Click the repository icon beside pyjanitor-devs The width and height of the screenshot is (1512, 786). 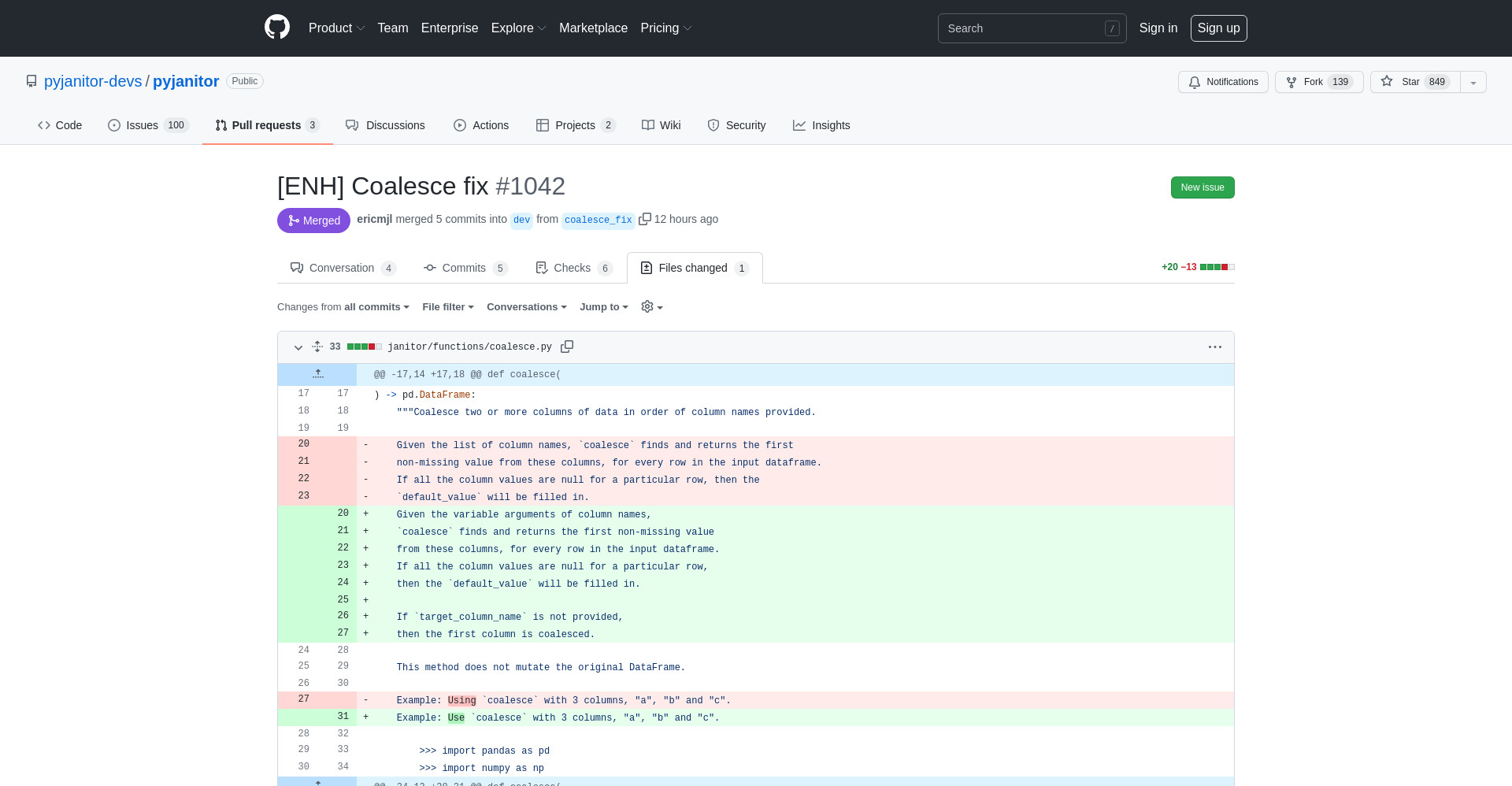(31, 81)
